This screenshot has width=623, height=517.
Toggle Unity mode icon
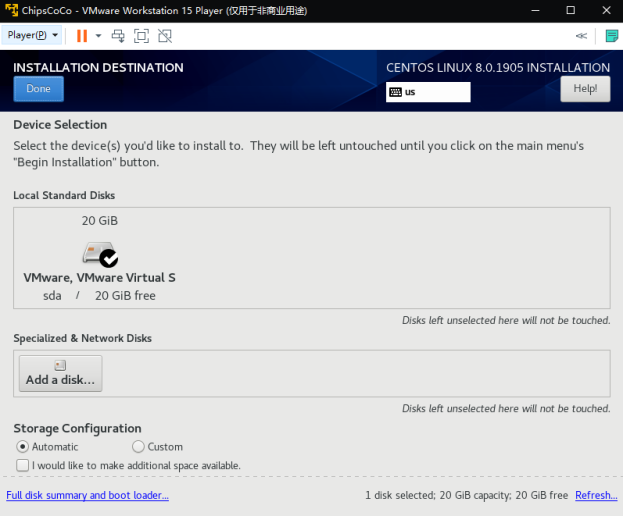[x=165, y=36]
